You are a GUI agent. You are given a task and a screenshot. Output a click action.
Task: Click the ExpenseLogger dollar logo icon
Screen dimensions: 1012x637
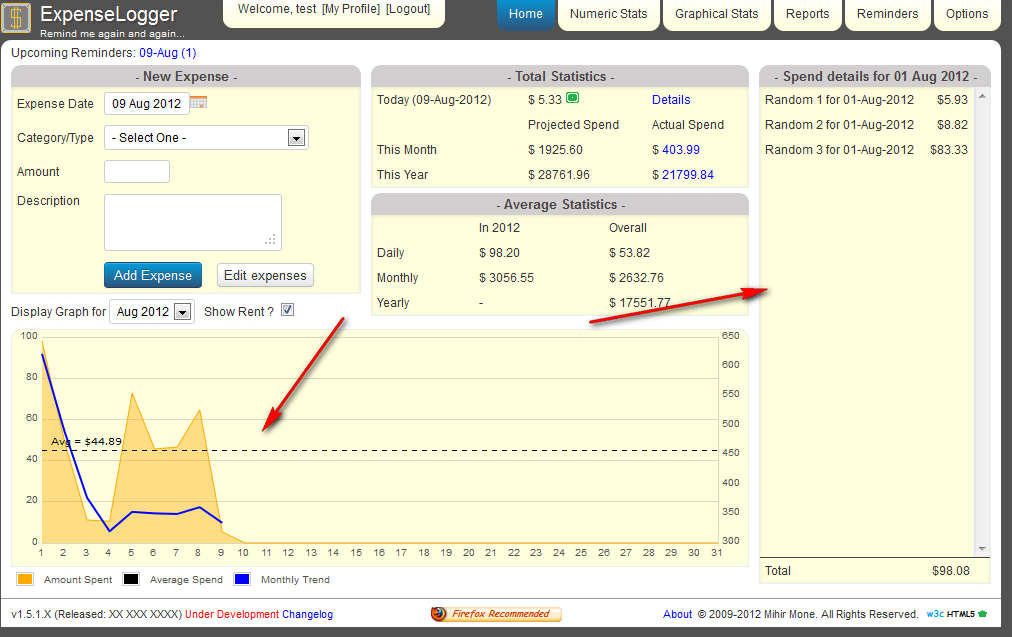[16, 18]
